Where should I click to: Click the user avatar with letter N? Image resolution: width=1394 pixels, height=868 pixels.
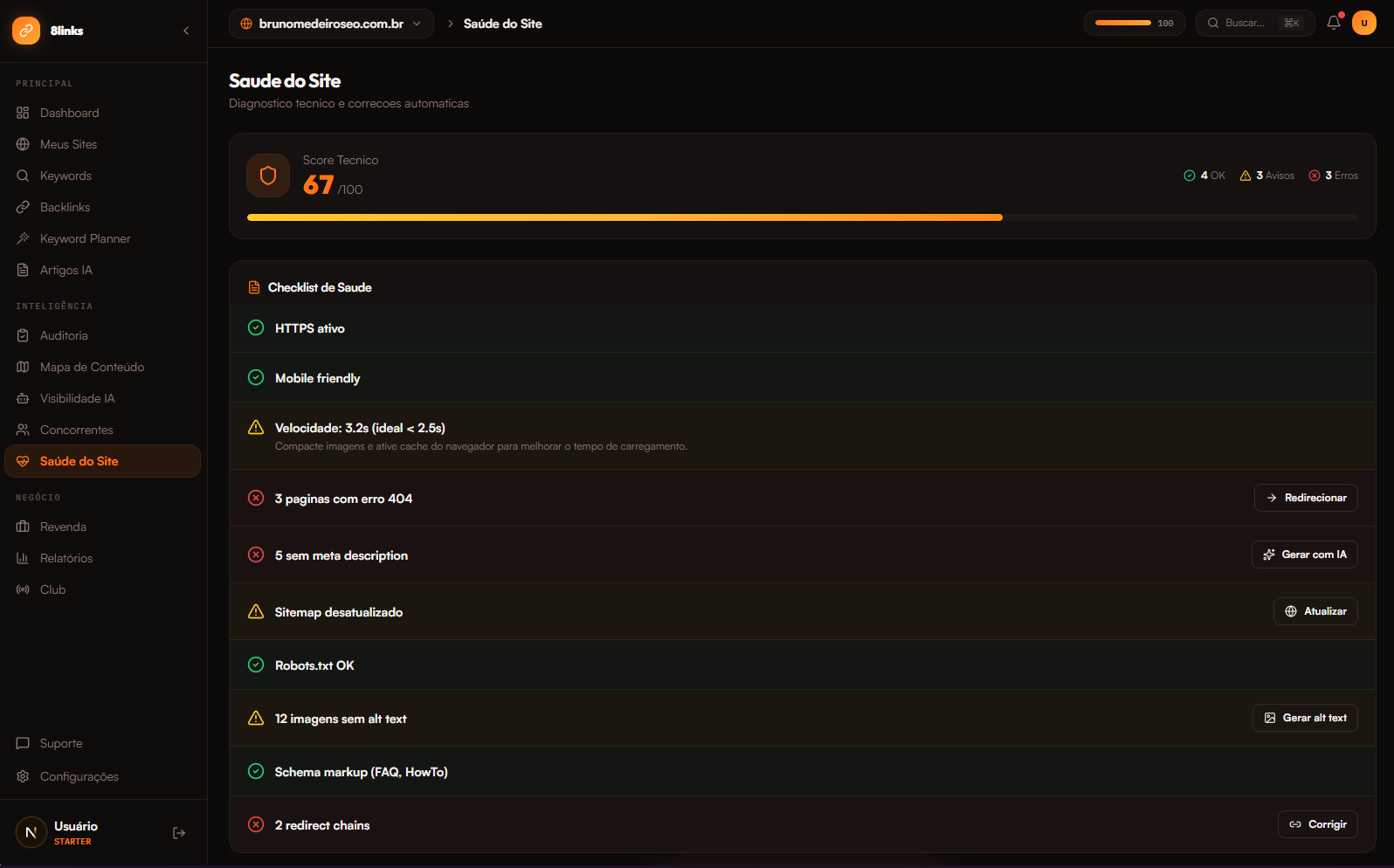31,833
